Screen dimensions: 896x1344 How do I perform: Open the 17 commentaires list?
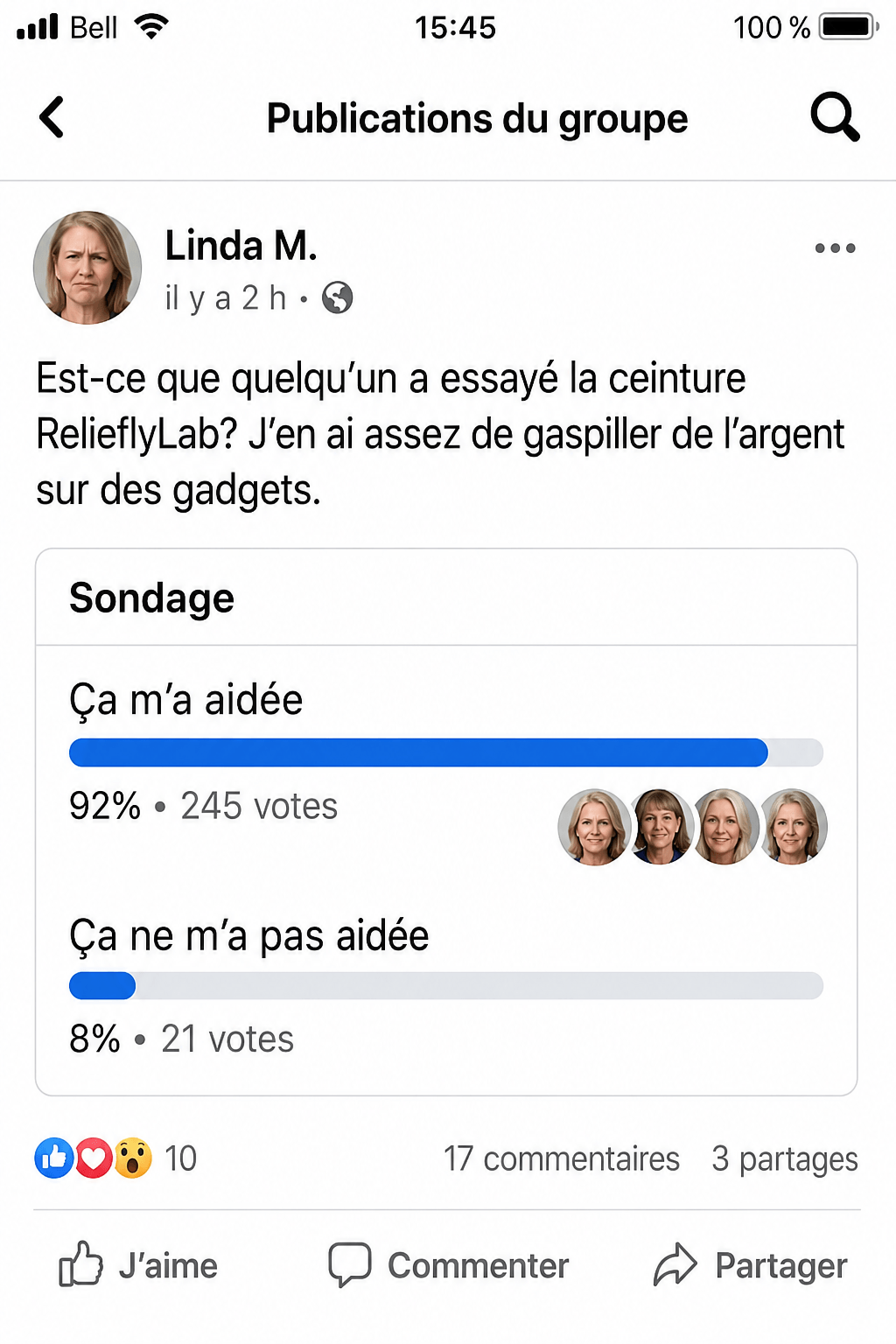click(562, 1158)
